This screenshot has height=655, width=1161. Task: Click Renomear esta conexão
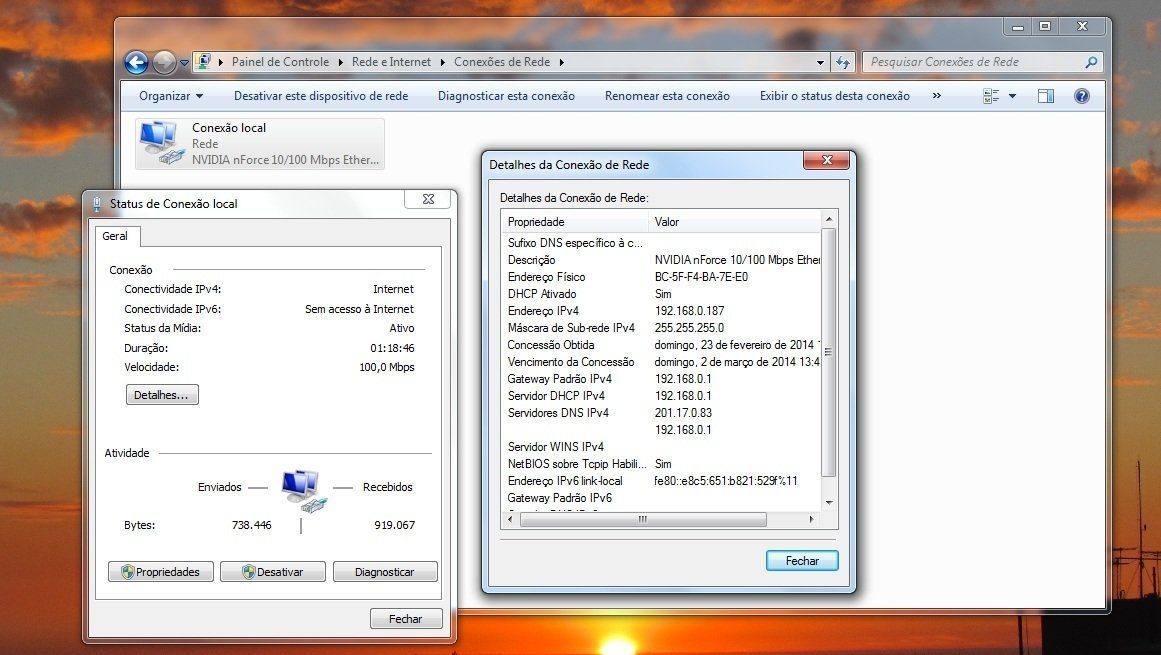667,96
